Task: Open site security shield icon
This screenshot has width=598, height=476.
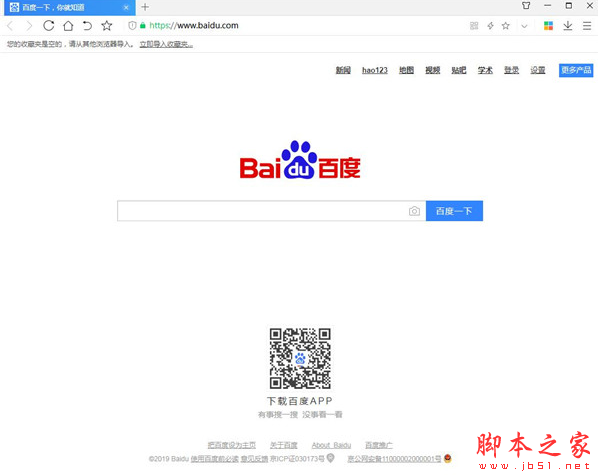Action: (x=132, y=26)
